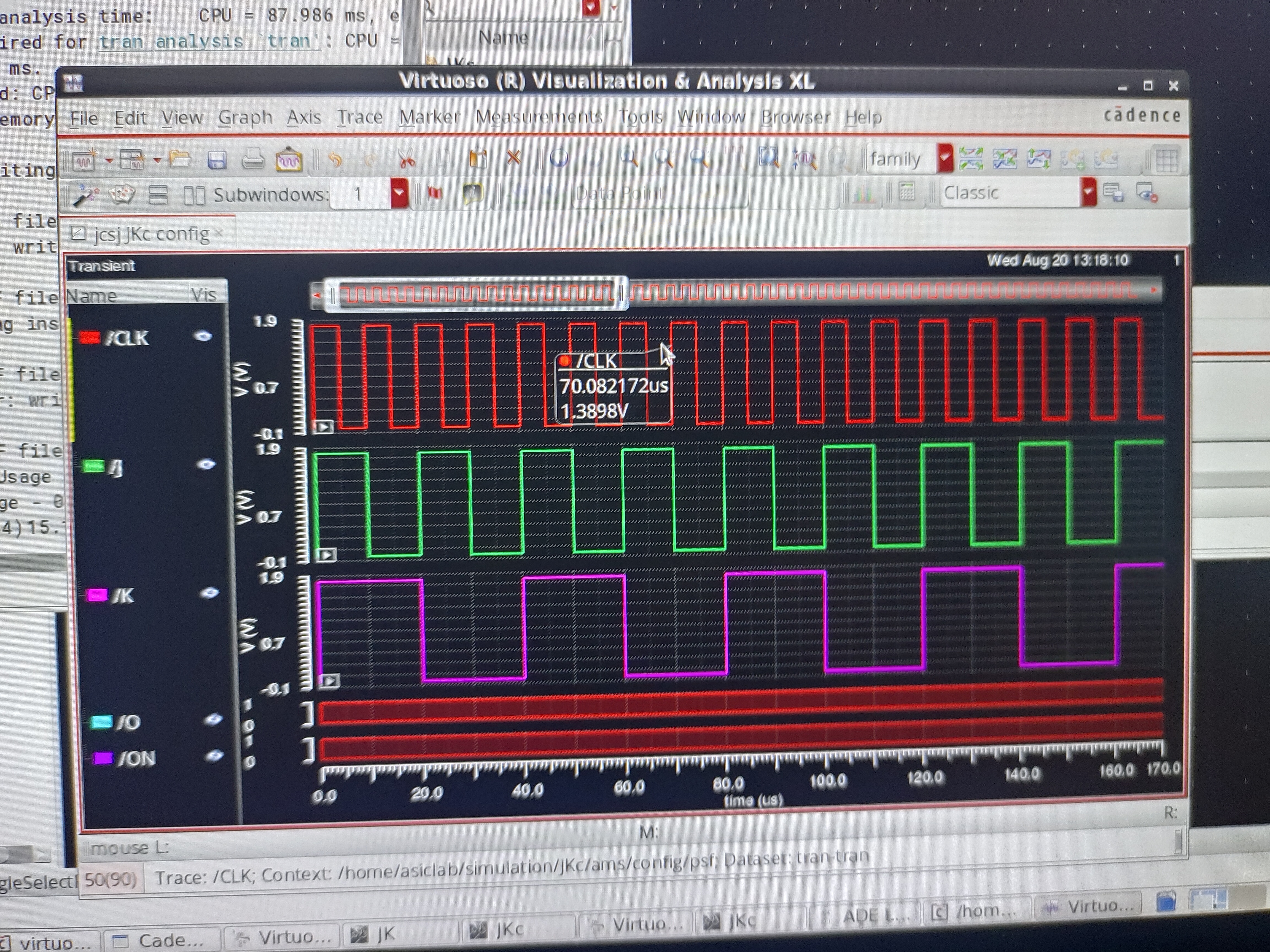
Task: Close the jcsj JKc config tab
Action: tap(218, 234)
